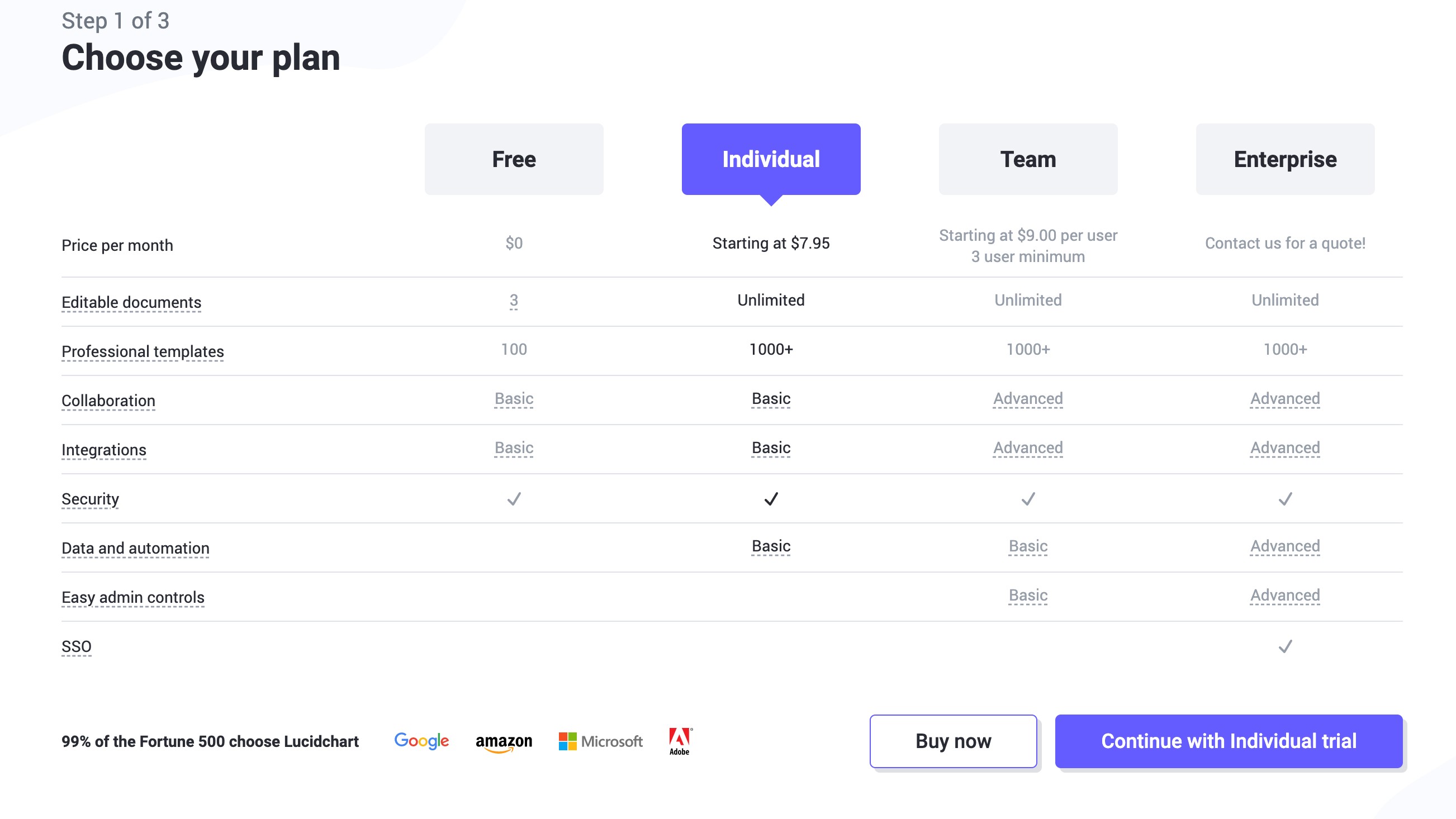Click the Team plan Security checkmark

pos(1028,499)
